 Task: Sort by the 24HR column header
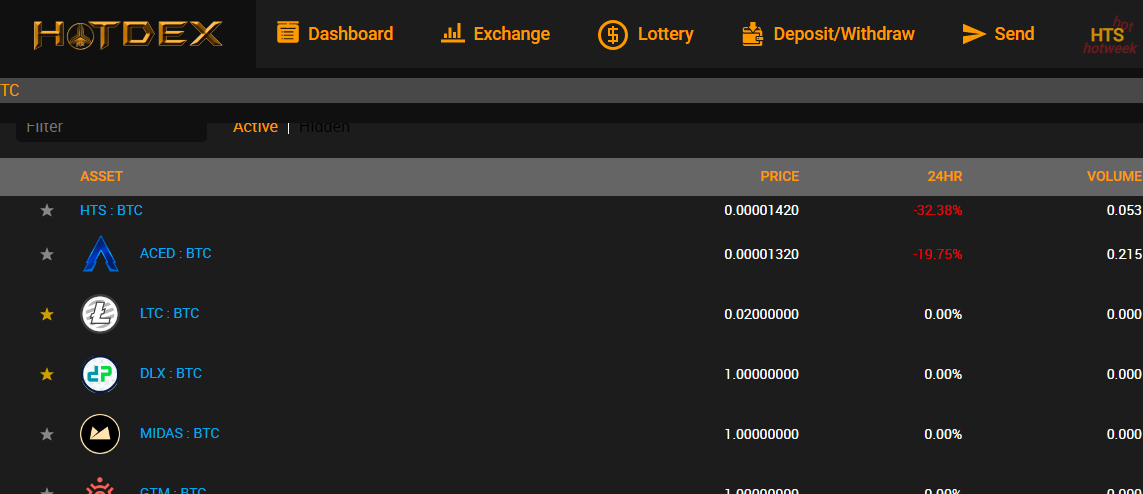point(944,176)
